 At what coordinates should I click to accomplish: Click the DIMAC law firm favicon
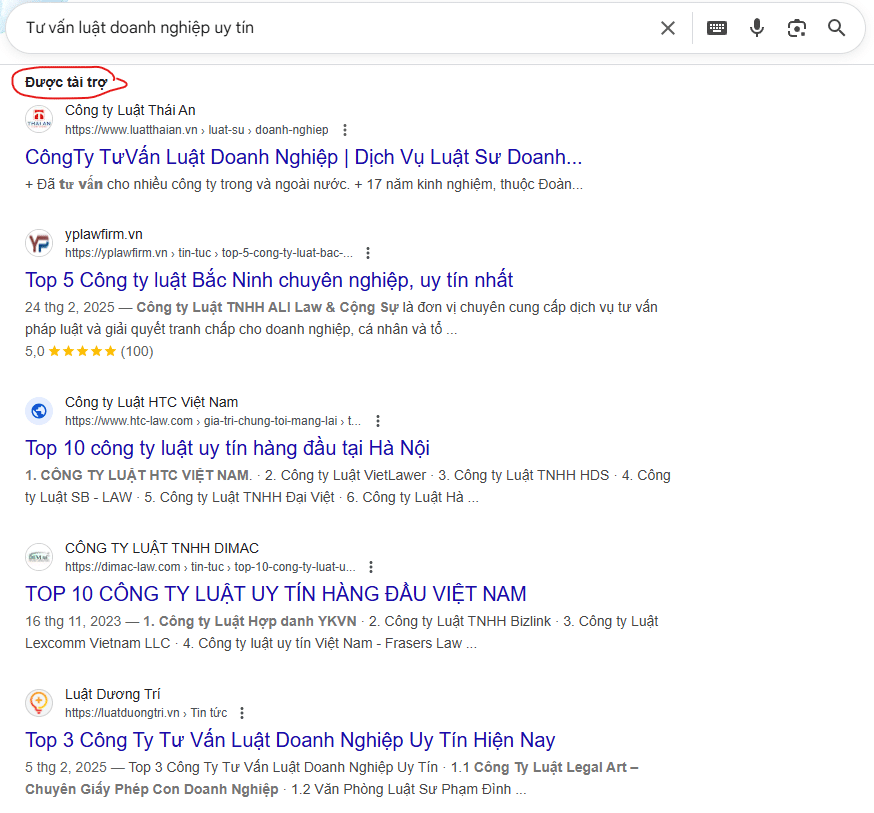[39, 557]
